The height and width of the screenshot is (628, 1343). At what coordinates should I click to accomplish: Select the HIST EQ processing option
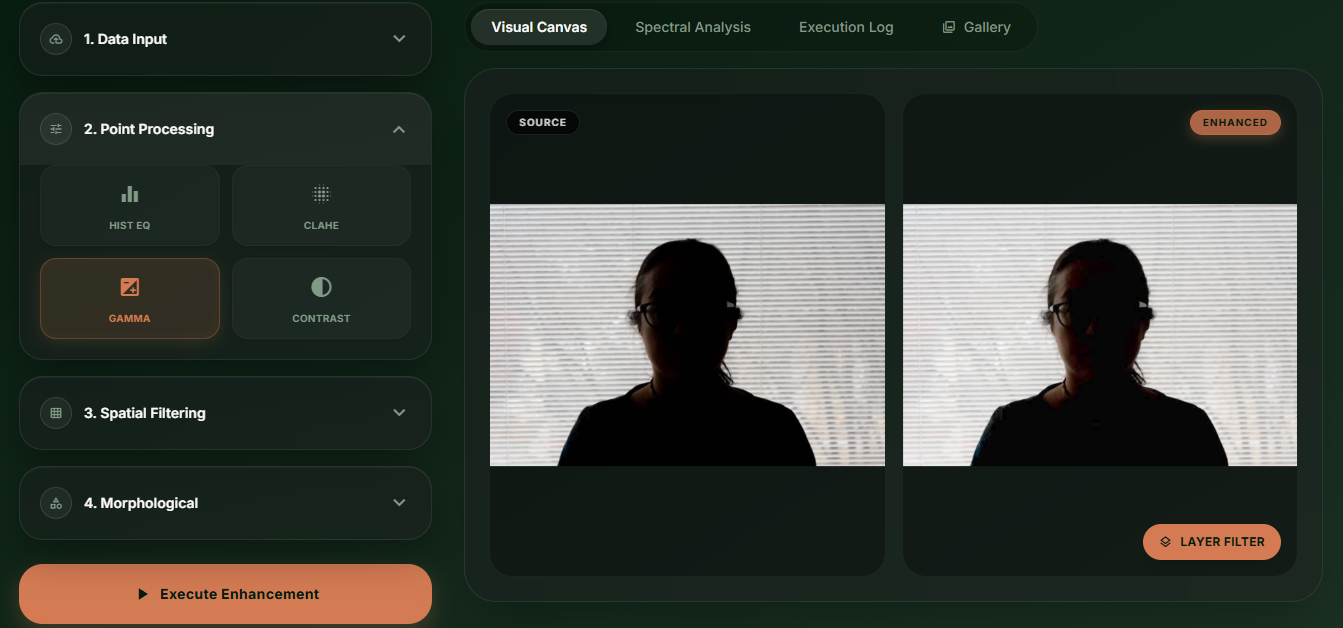(130, 206)
